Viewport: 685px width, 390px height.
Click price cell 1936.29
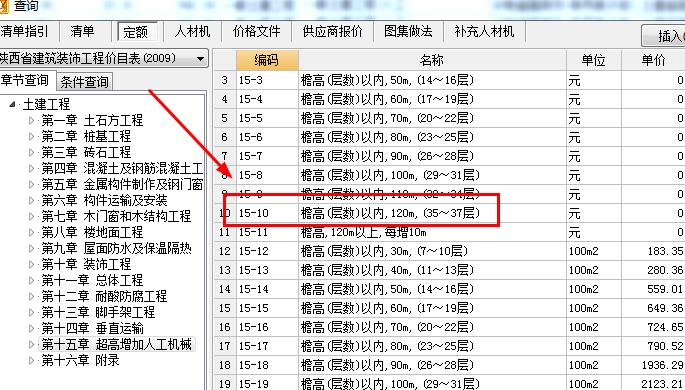coord(653,365)
